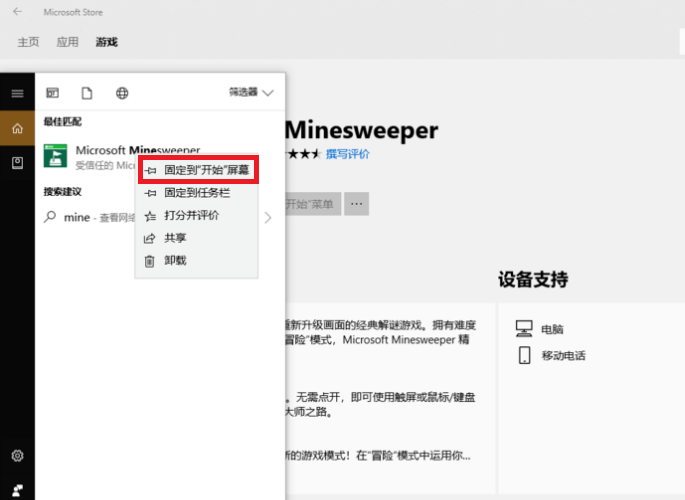Click the 撰写评价 link
Image resolution: width=685 pixels, height=500 pixels.
pos(347,154)
